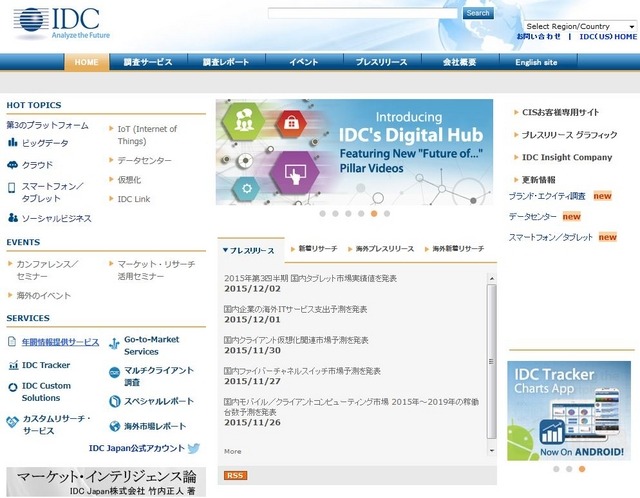Select the orange third Tracker app ad dot

click(582, 469)
